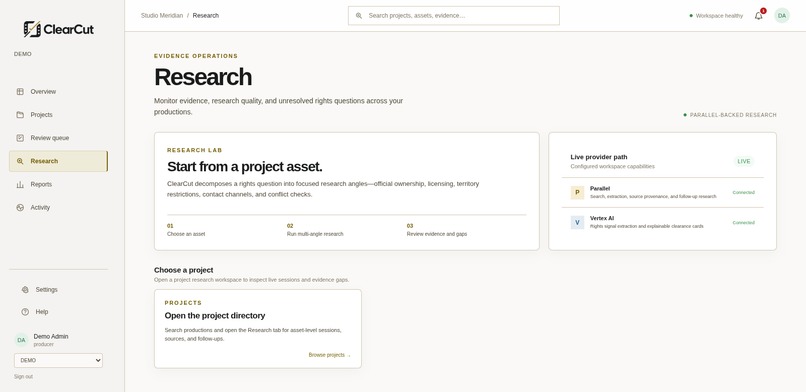Click the Reports bar chart icon
The height and width of the screenshot is (392, 806).
point(20,184)
